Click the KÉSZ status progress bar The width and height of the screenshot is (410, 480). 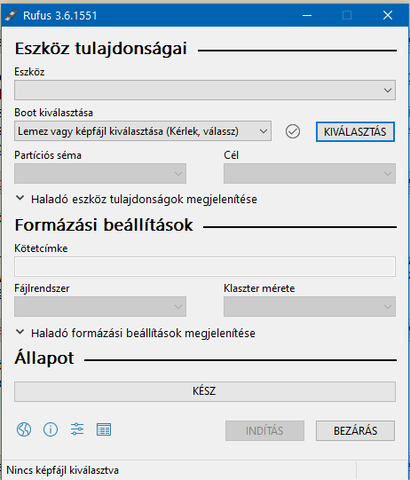pos(205,391)
